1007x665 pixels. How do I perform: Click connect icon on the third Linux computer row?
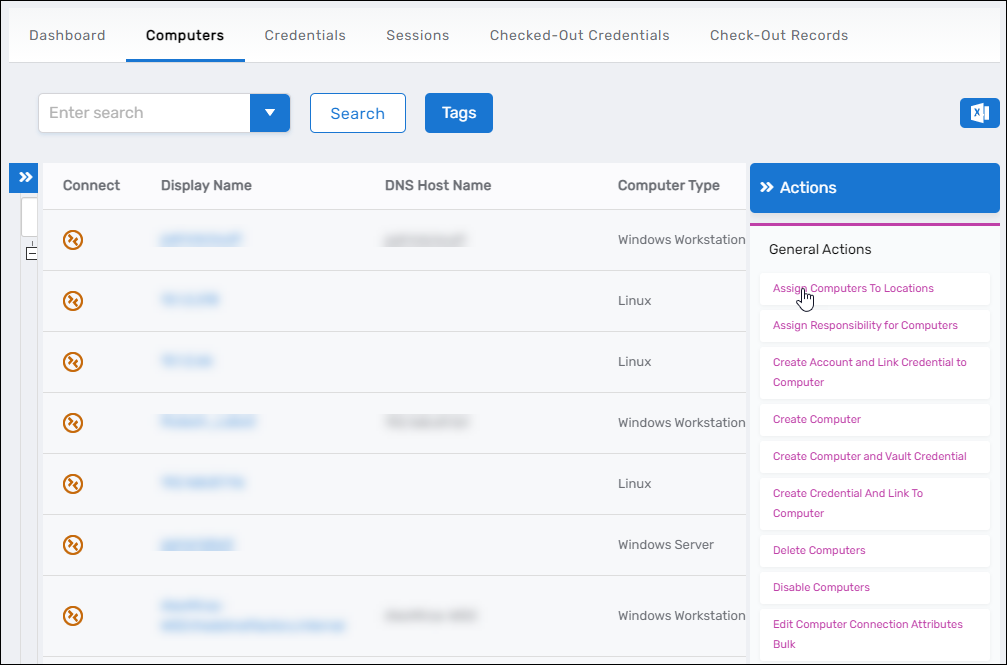pos(72,484)
